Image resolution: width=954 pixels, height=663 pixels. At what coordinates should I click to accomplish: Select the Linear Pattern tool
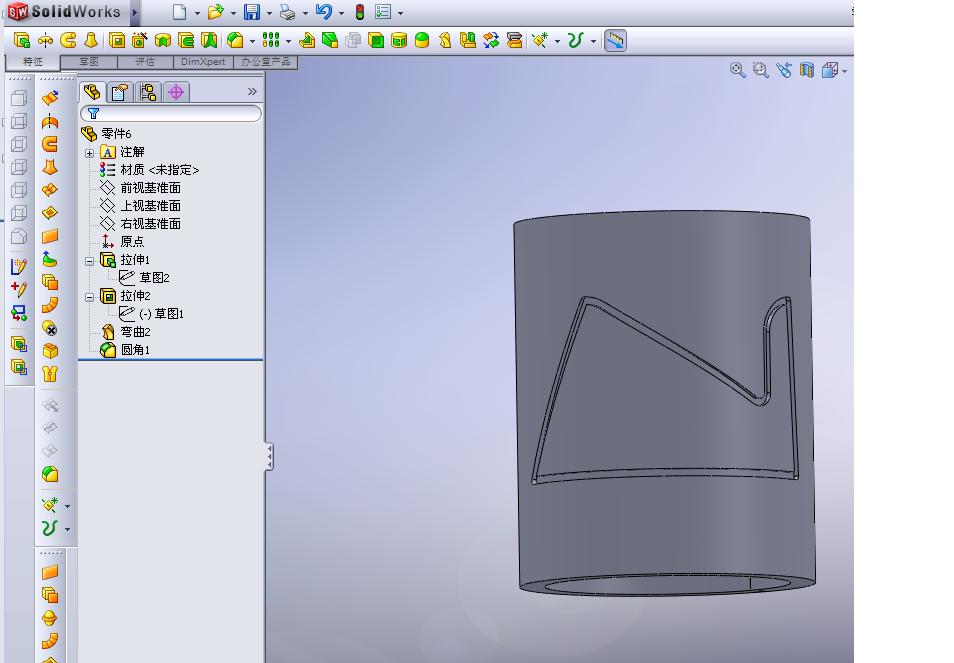pyautogui.click(x=271, y=41)
